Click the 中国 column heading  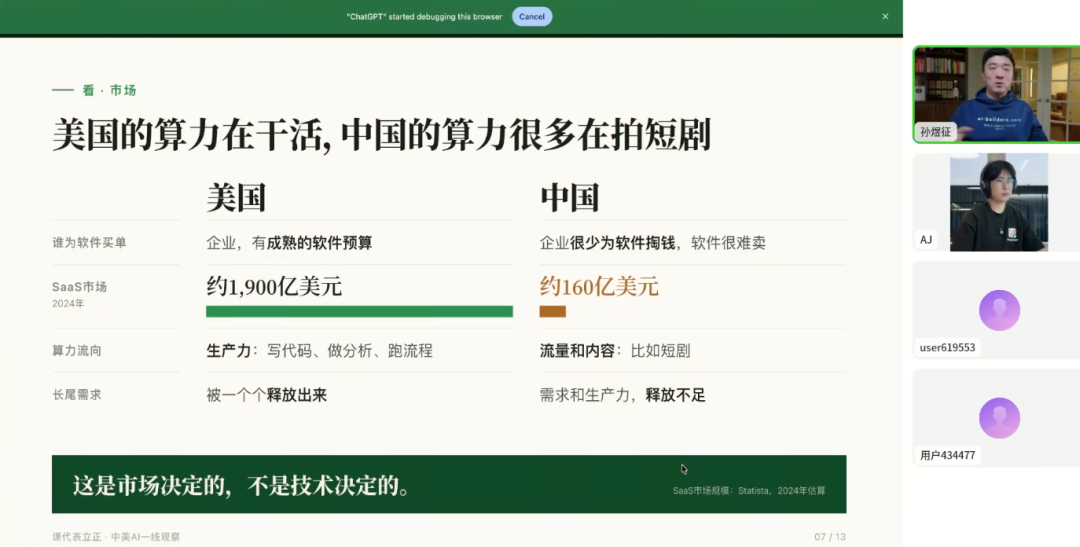569,198
